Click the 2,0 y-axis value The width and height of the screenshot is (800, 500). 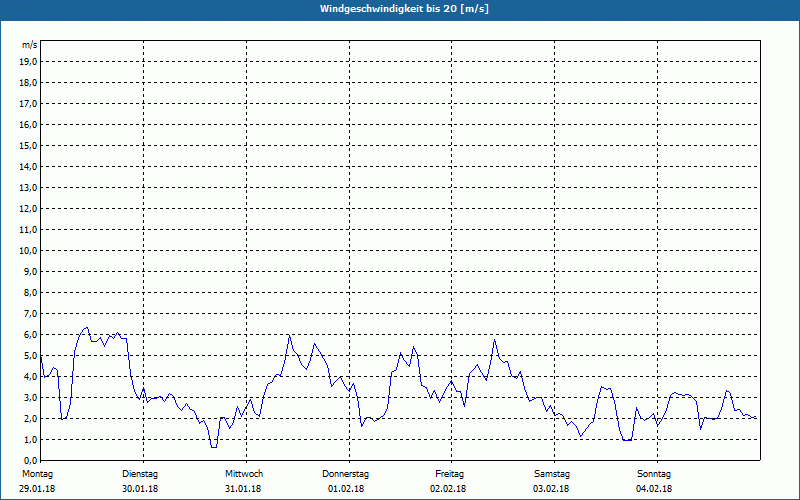(x=30, y=418)
